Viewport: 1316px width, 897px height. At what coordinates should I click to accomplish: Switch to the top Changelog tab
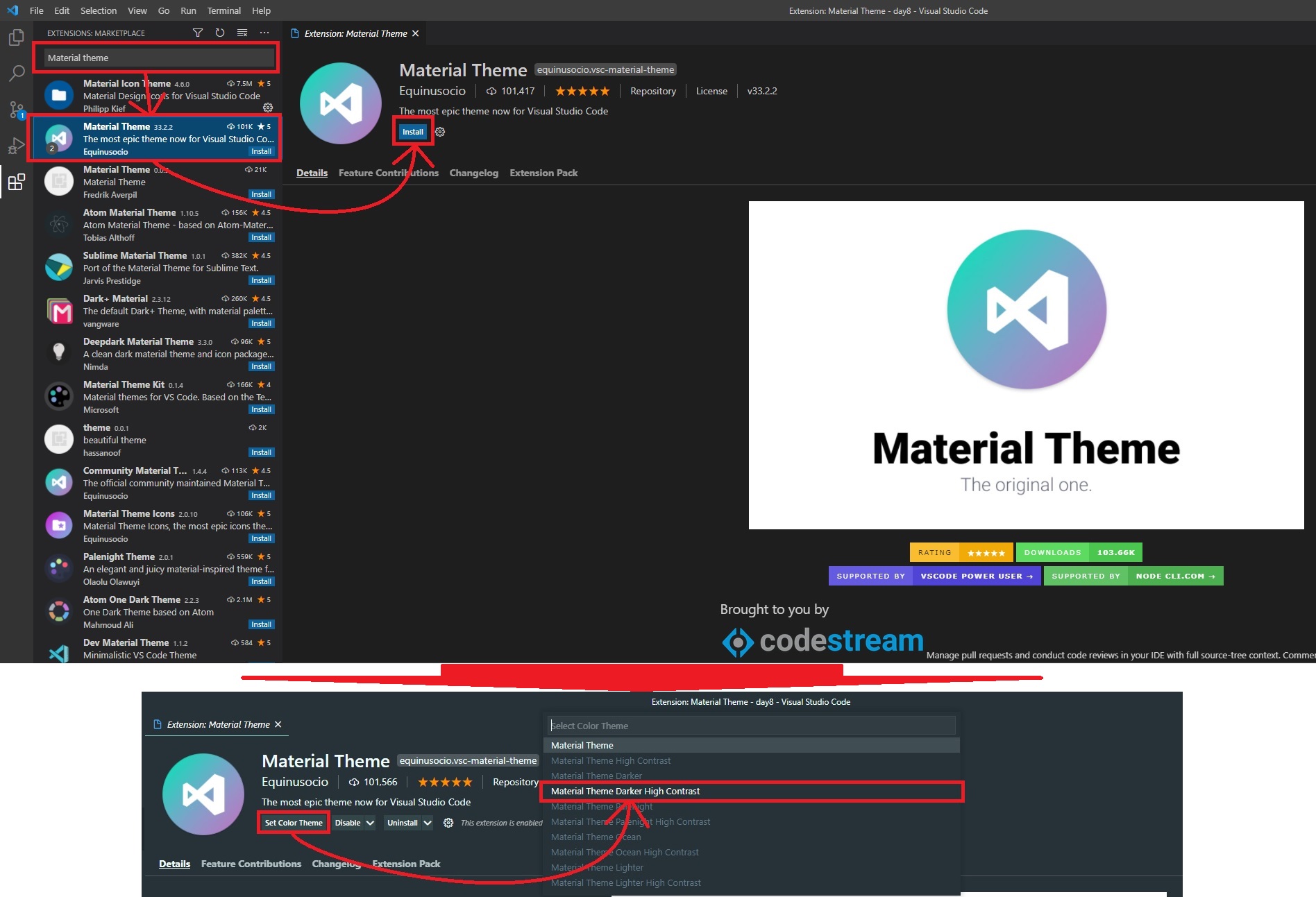pyautogui.click(x=474, y=173)
